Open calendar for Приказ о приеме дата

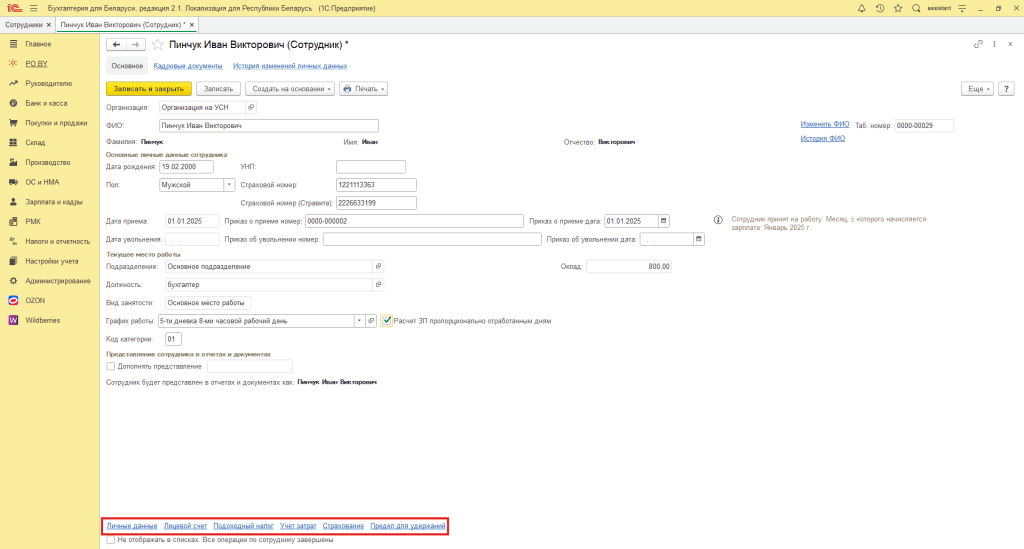[x=664, y=221]
